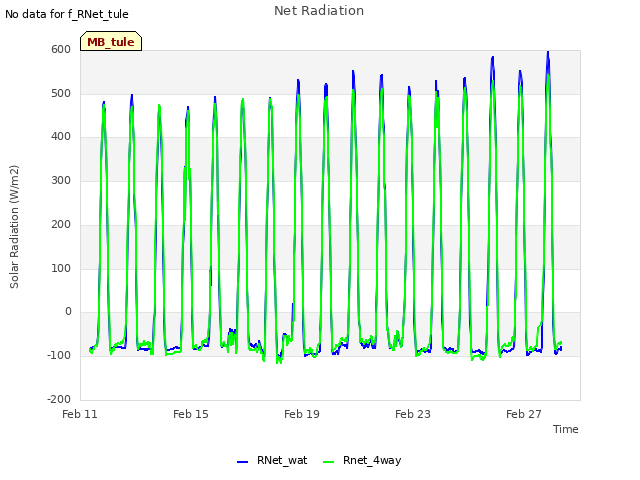Click the 600 y-axis tick label
This screenshot has width=640, height=480.
coord(61,50)
